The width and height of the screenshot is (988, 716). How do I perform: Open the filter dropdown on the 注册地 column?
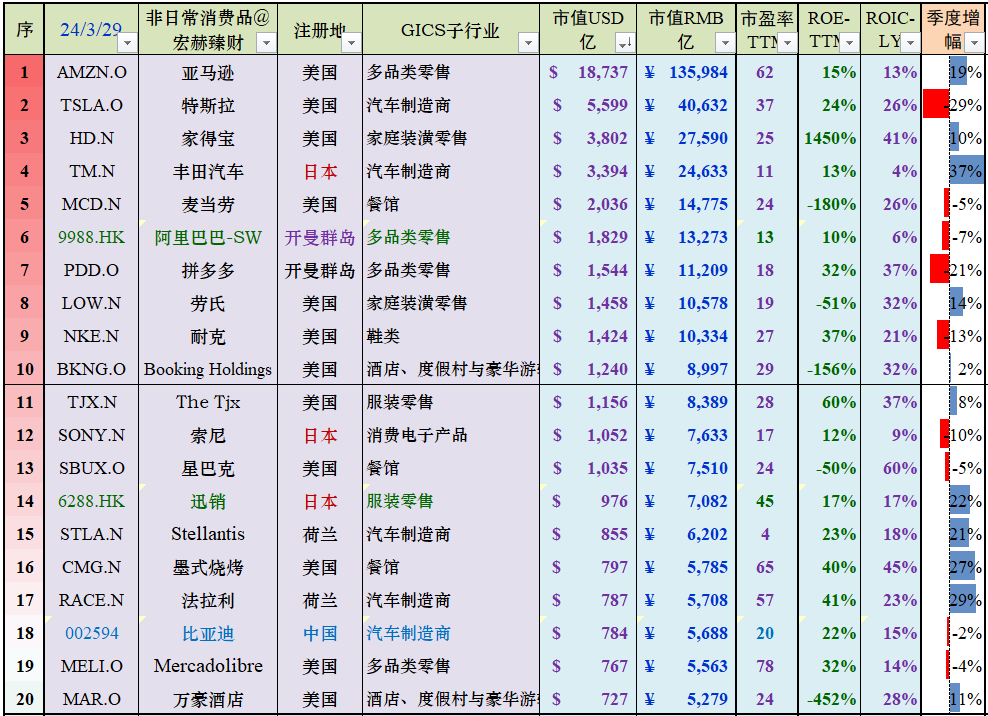[x=352, y=43]
